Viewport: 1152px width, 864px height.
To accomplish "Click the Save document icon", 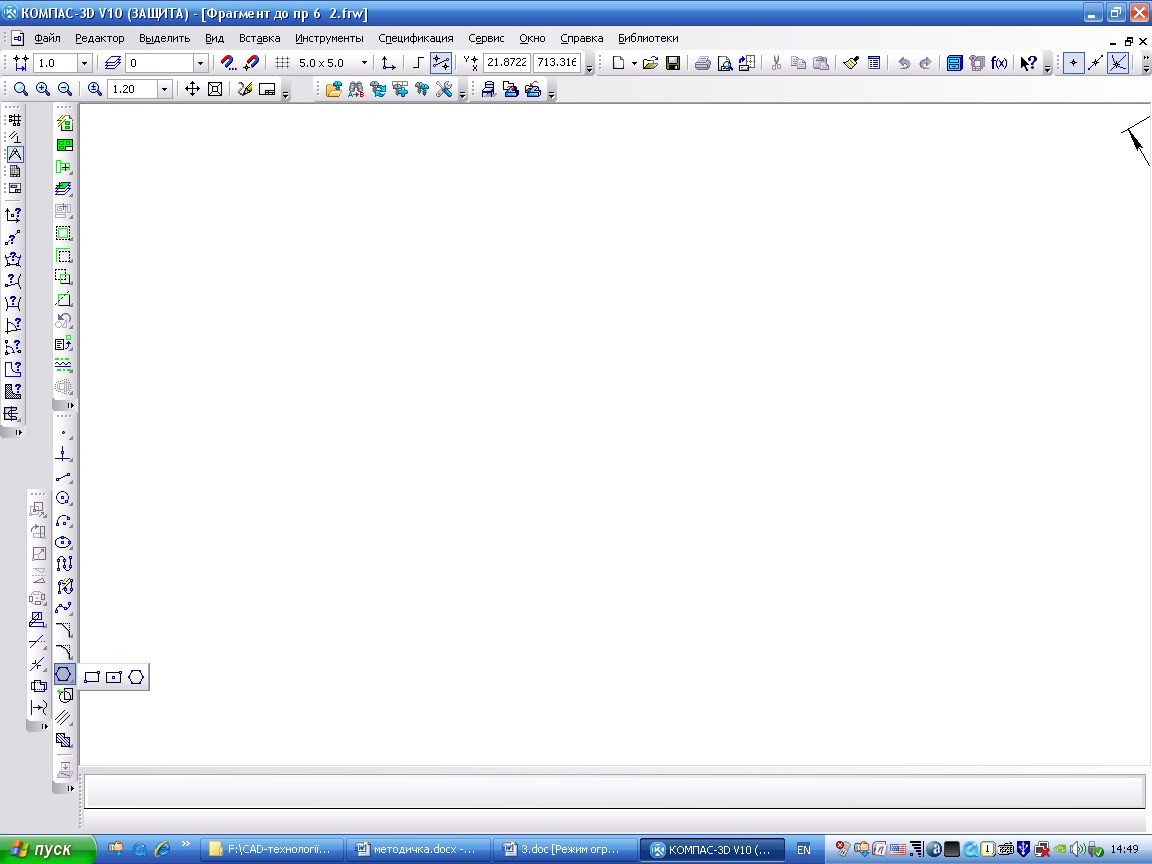I will pos(672,63).
